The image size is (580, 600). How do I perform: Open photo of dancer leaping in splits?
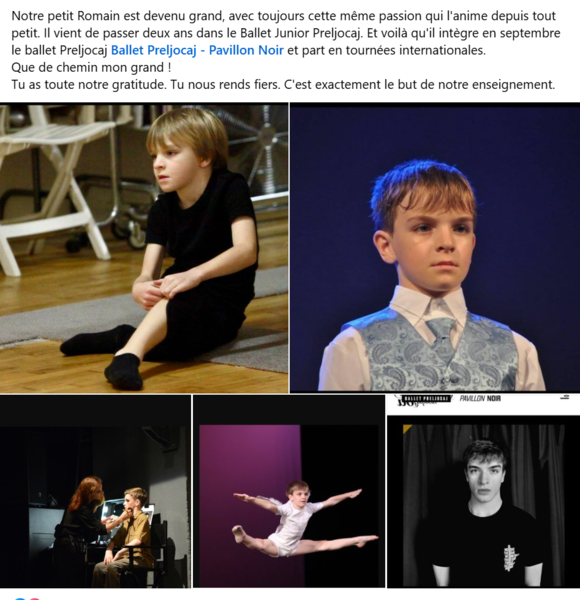coord(289,491)
